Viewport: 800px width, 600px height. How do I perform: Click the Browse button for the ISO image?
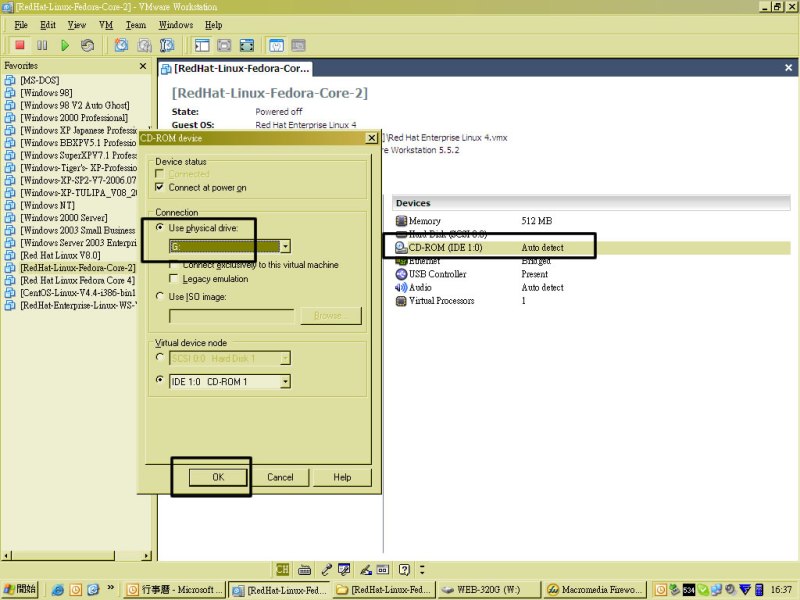(331, 316)
